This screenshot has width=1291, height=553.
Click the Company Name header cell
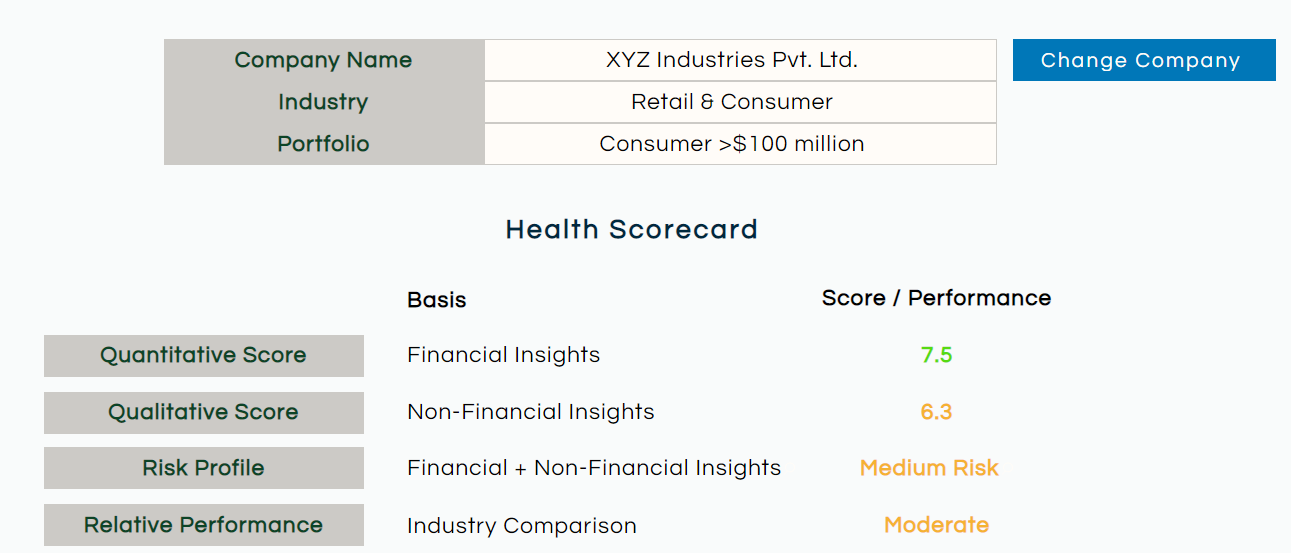(324, 60)
